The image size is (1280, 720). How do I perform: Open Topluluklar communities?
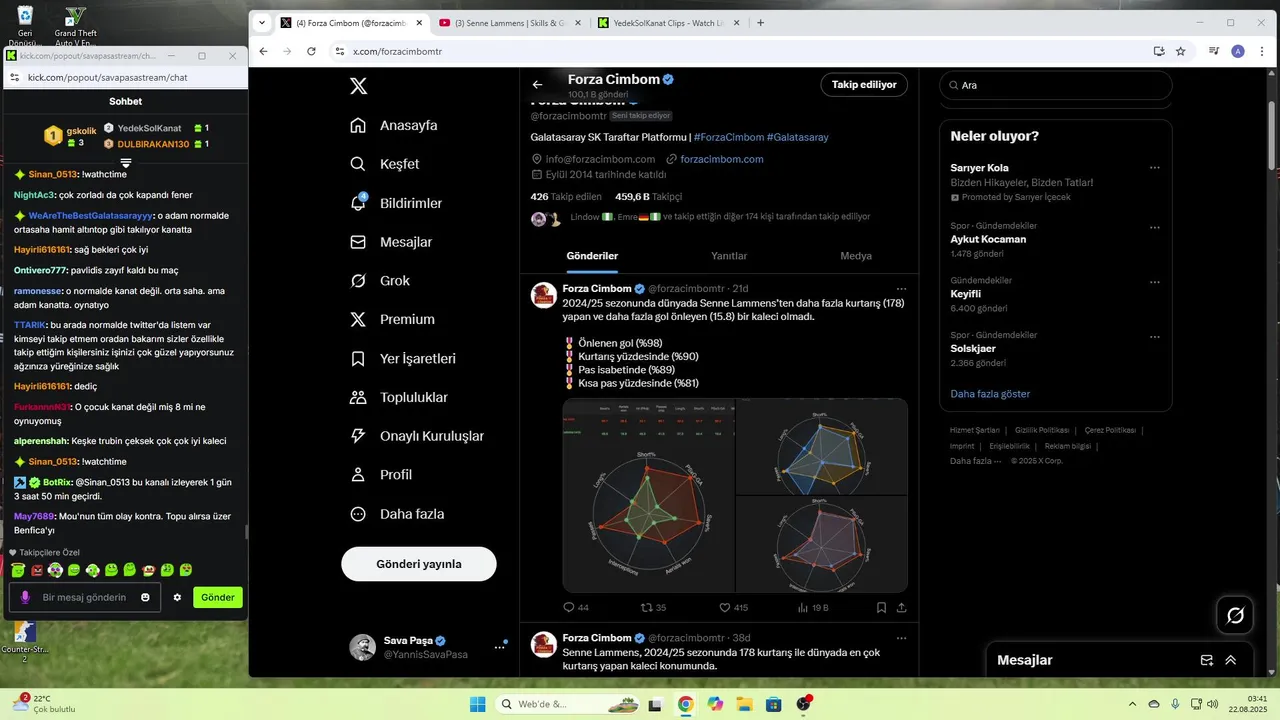(399, 397)
